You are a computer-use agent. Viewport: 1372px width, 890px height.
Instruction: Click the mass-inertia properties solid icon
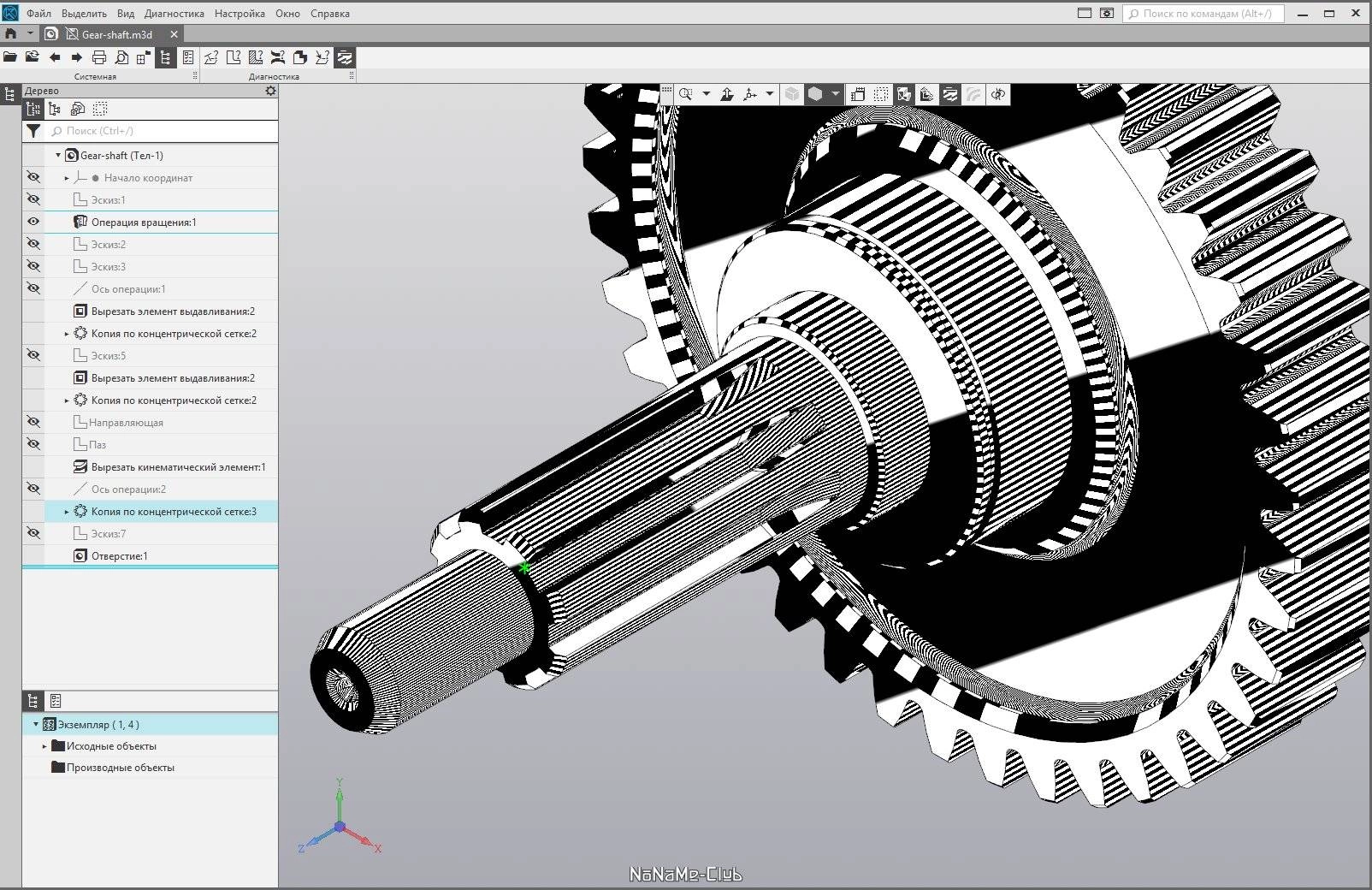(x=300, y=57)
